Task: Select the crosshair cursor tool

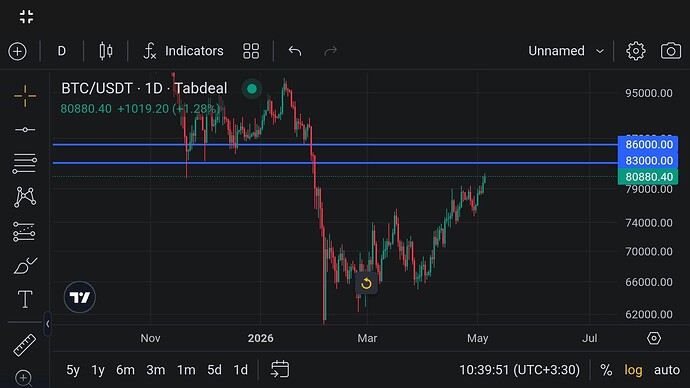Action: pos(25,96)
